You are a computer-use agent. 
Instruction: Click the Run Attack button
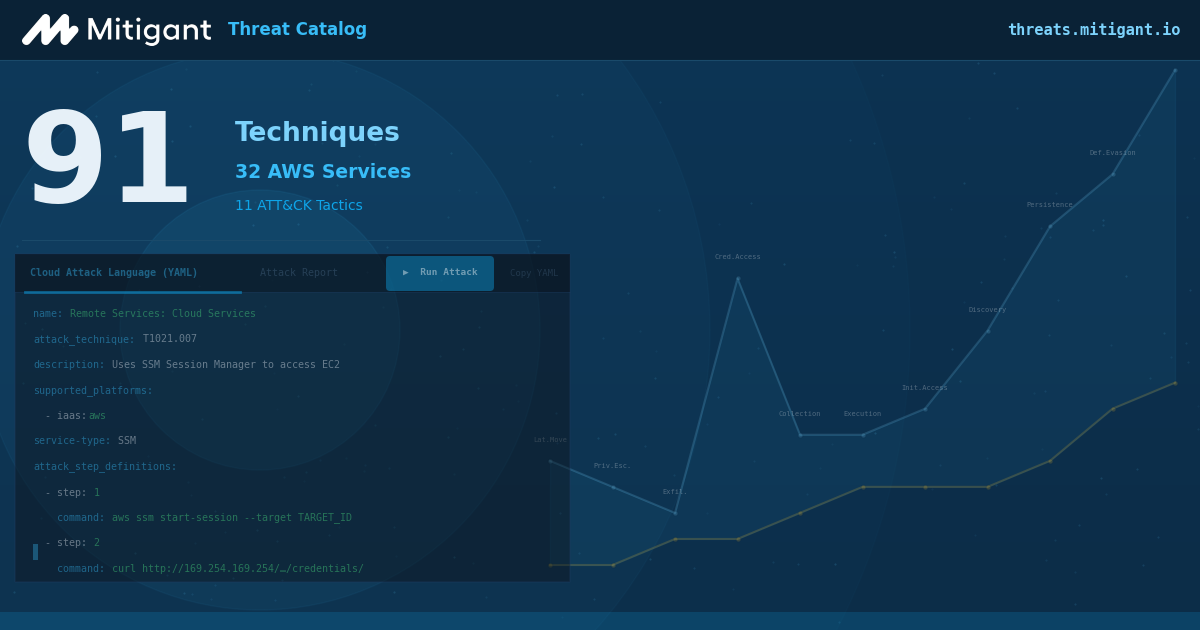pyautogui.click(x=440, y=273)
